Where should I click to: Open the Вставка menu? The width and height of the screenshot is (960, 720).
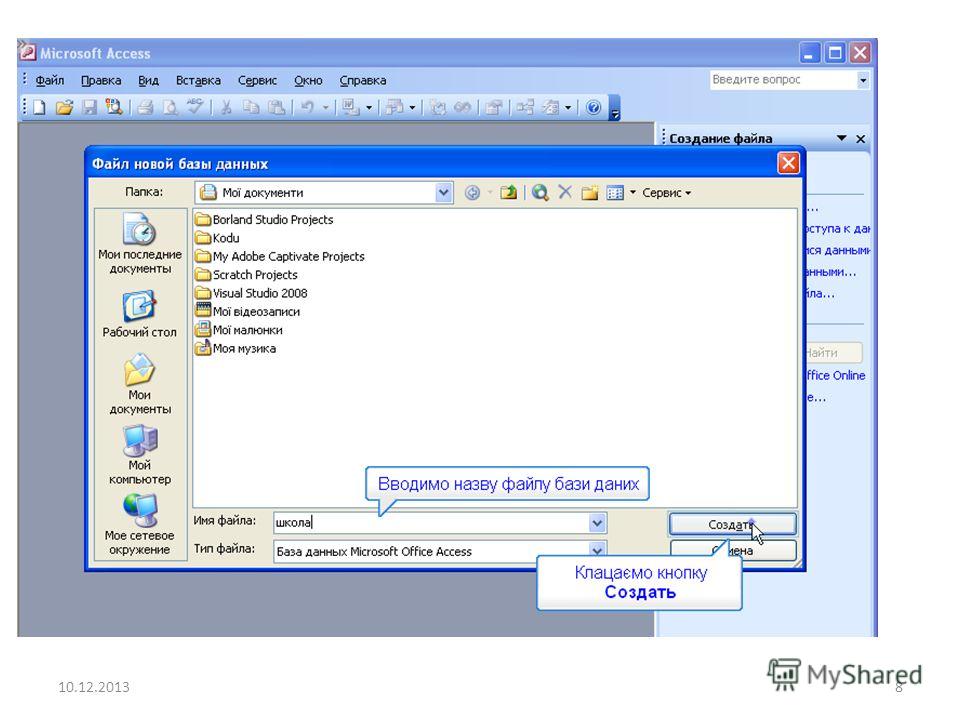click(x=198, y=80)
